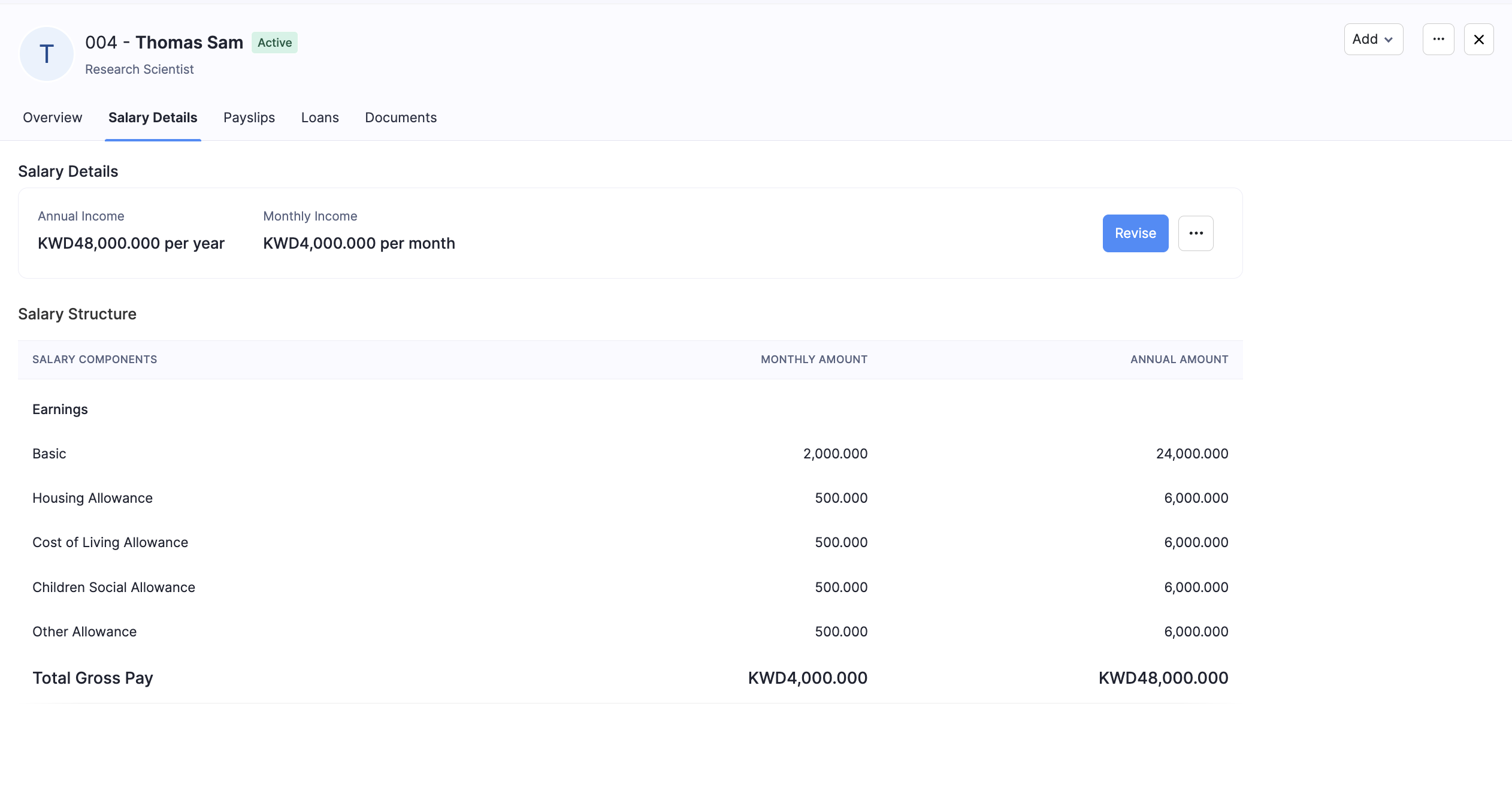Click the Annual Amount column header
This screenshot has height=791, width=1512.
1179,360
